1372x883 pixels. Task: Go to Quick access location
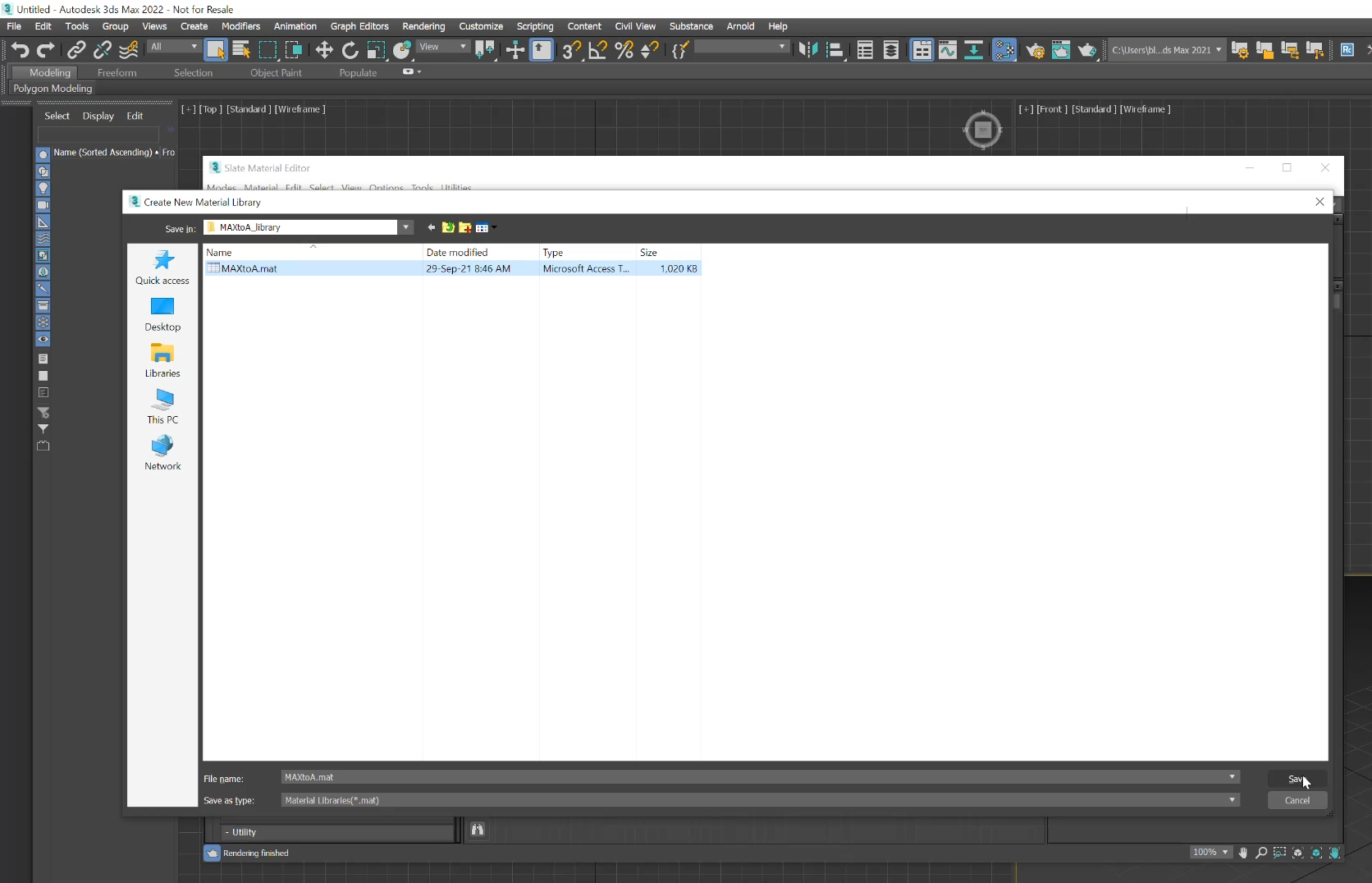pos(162,268)
